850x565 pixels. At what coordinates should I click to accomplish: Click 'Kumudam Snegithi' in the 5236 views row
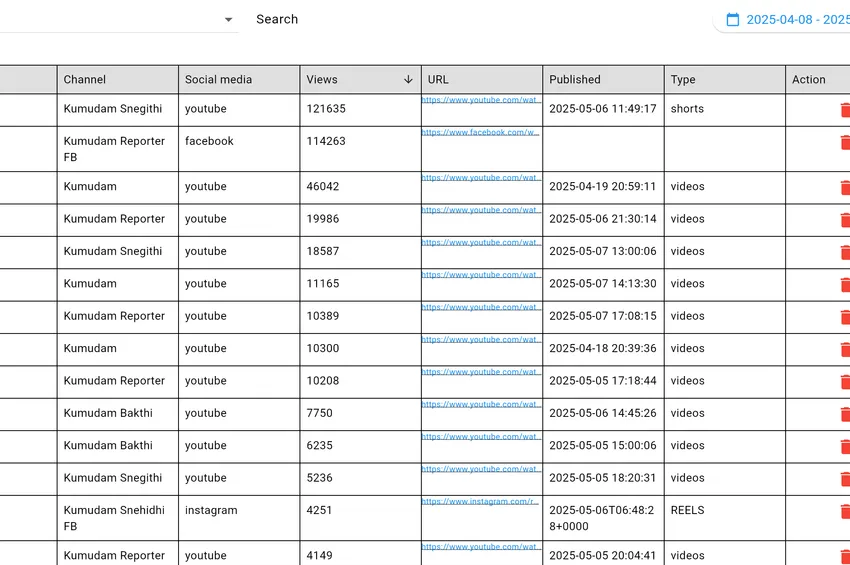113,478
